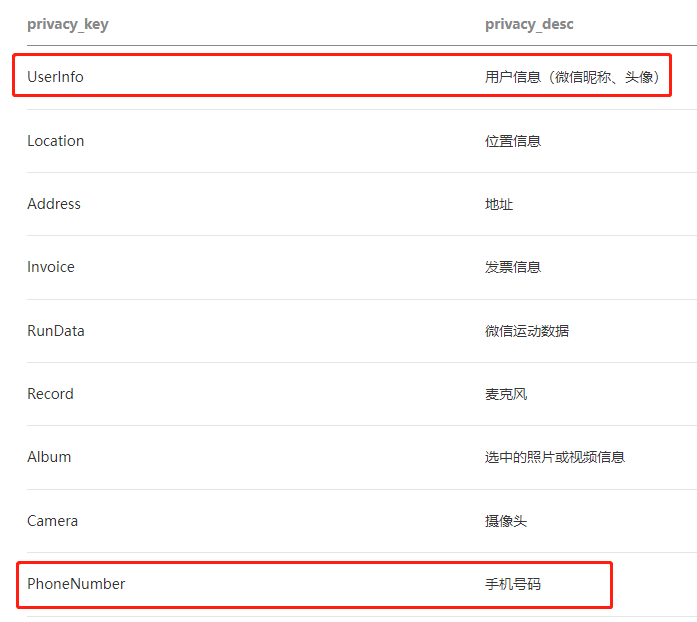This screenshot has width=697, height=622.
Task: Click the 手机号码 description text
Action: pos(513,584)
